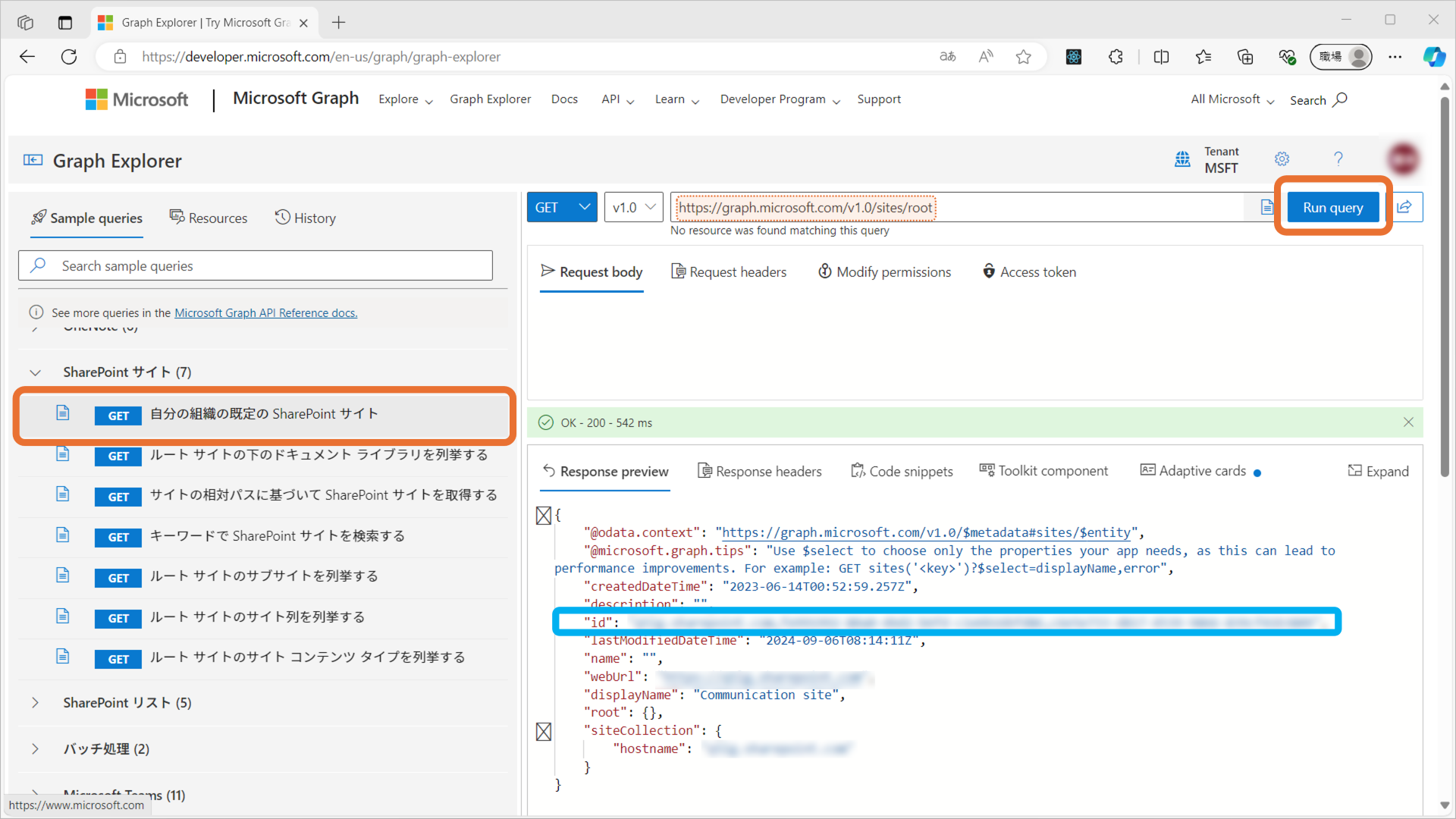
Task: Open the browser split screen icon
Action: point(1161,57)
